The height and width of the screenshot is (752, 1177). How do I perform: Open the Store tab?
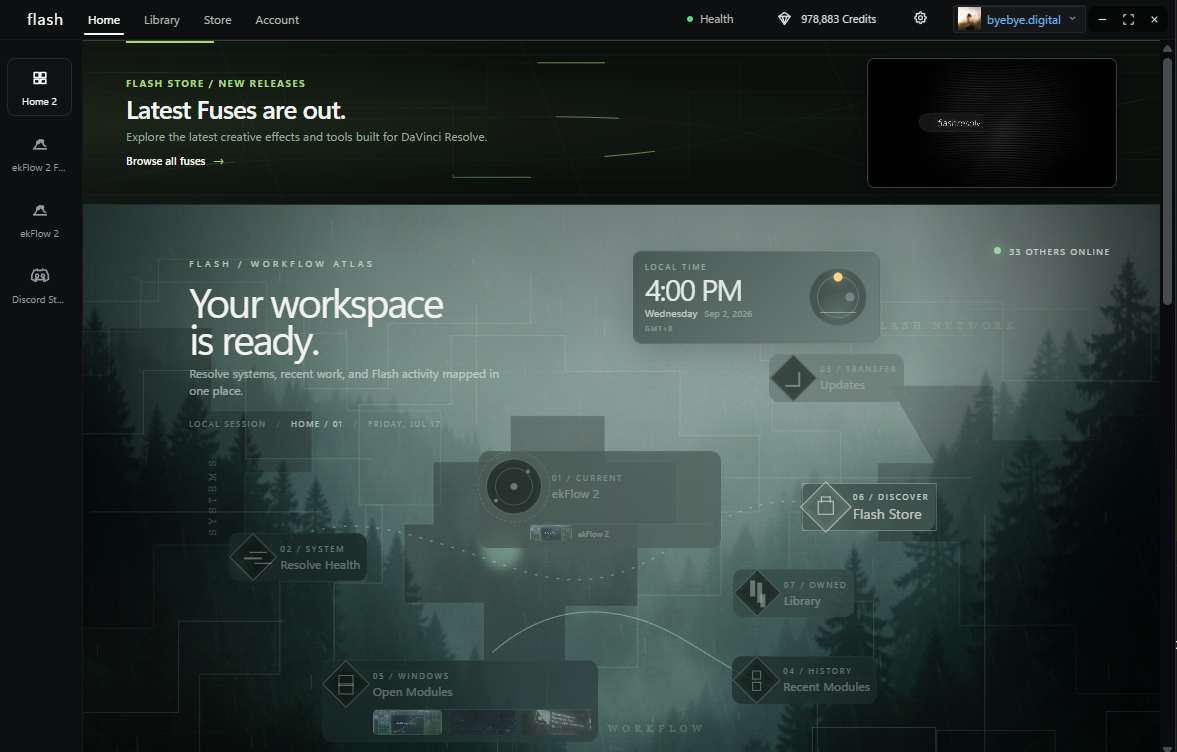pyautogui.click(x=218, y=20)
